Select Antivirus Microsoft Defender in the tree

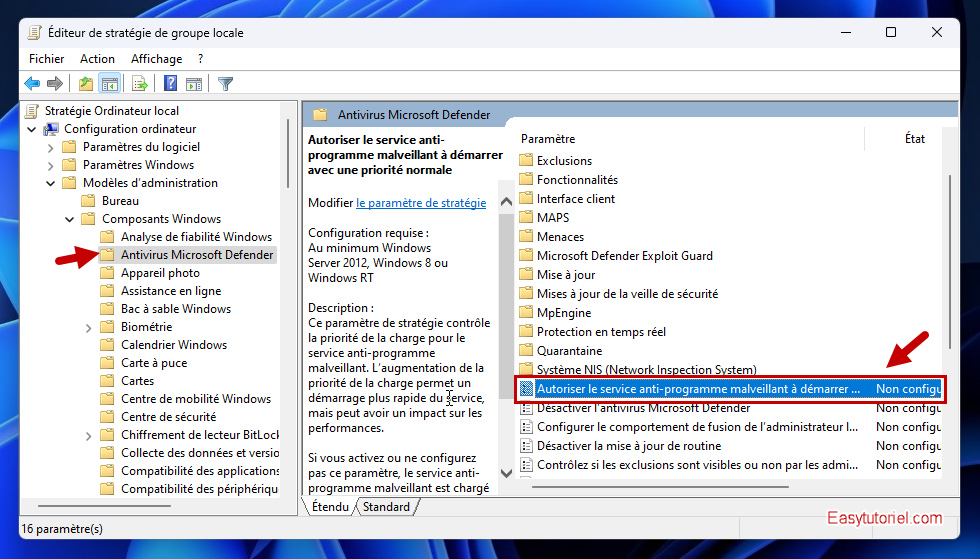tap(197, 254)
